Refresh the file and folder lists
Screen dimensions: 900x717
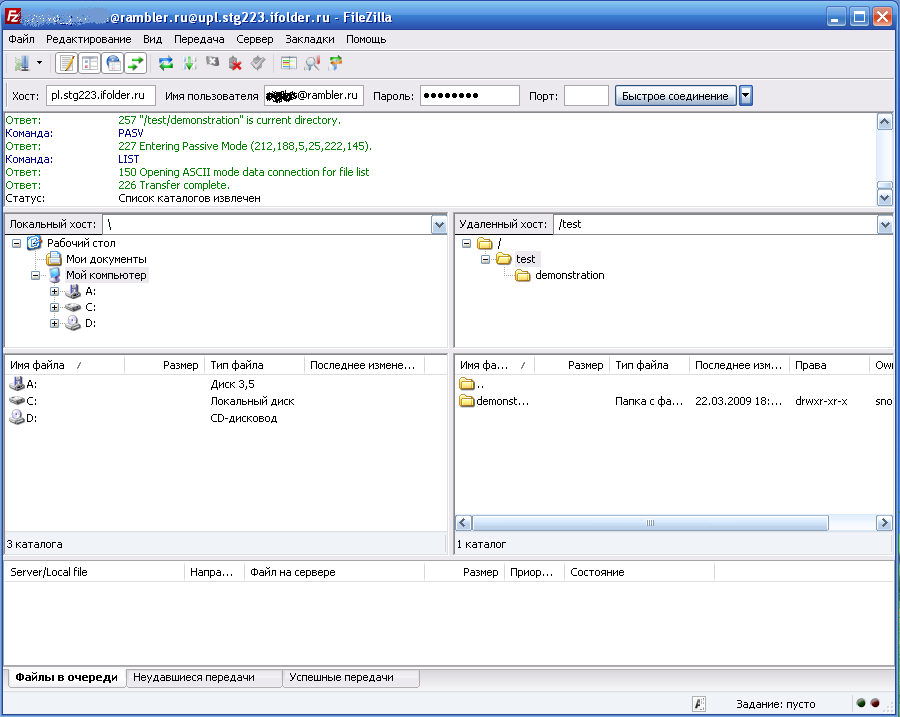click(x=166, y=63)
